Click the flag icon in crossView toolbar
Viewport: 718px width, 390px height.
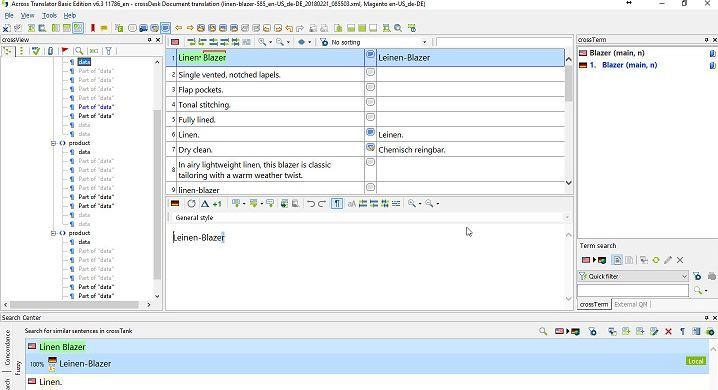click(65, 50)
